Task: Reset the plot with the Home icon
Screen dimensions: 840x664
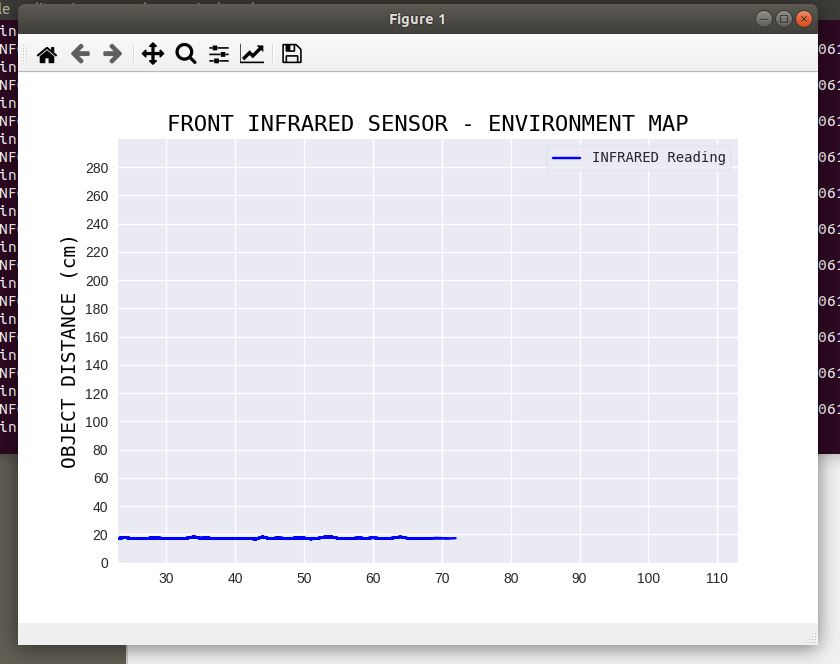Action: [47, 54]
